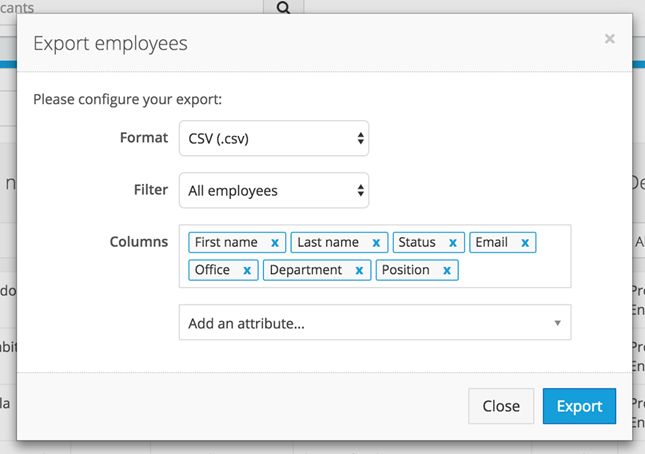The width and height of the screenshot is (645, 454).
Task: Open the Filter All employees dropdown
Action: tap(273, 191)
